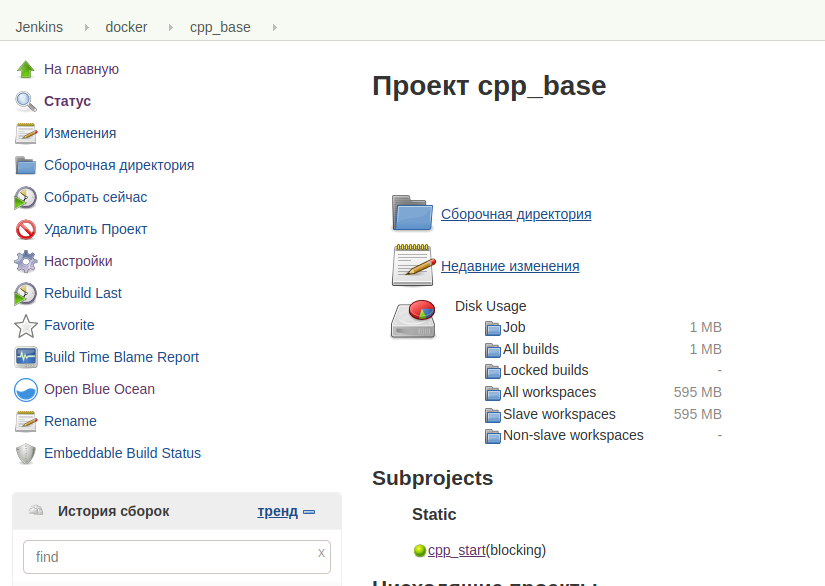
Task: Open the Недавние изменения link
Action: (510, 266)
